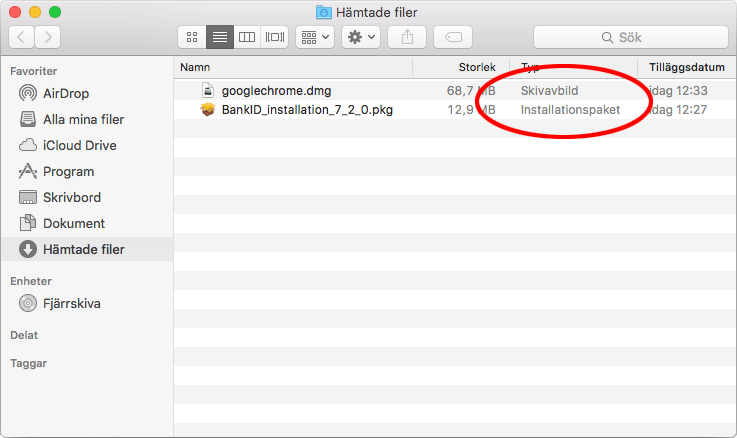Open the arrange-by grouping dropdown
This screenshot has height=438, width=737.
point(315,37)
